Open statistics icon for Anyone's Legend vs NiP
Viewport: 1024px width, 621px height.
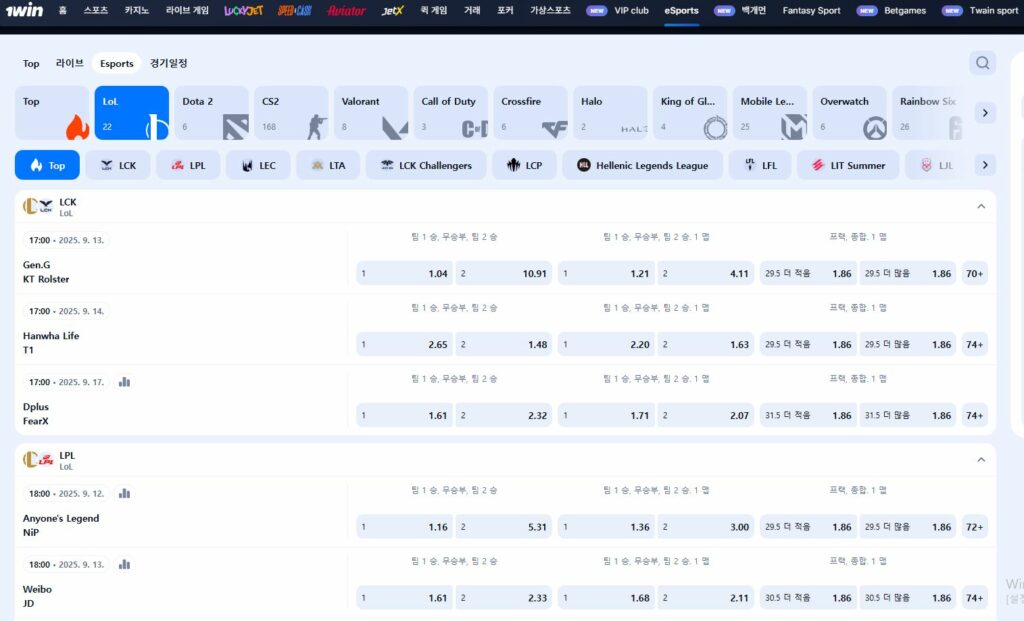124,494
